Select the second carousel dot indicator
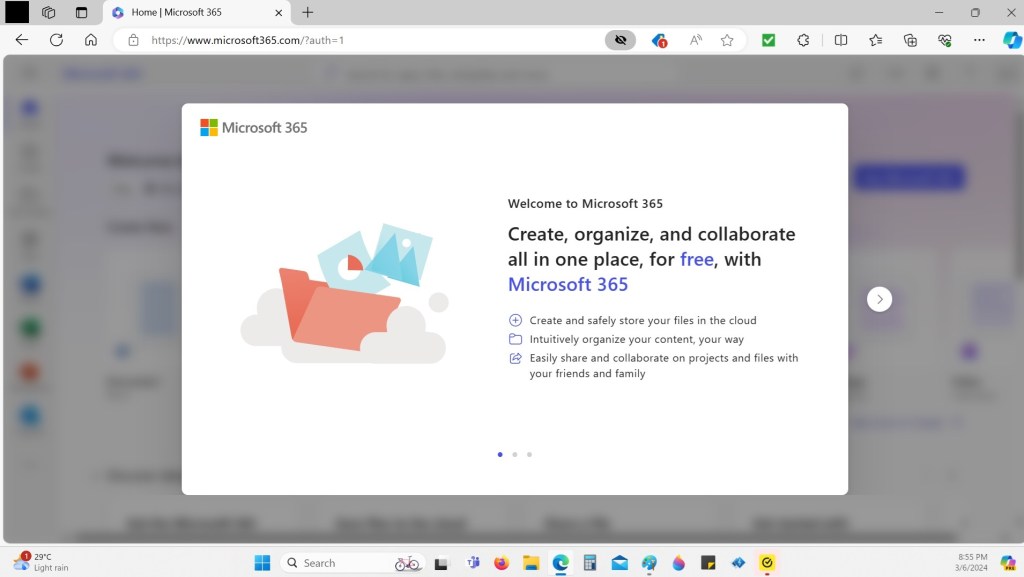Screen dimensions: 1024x577 514,454
